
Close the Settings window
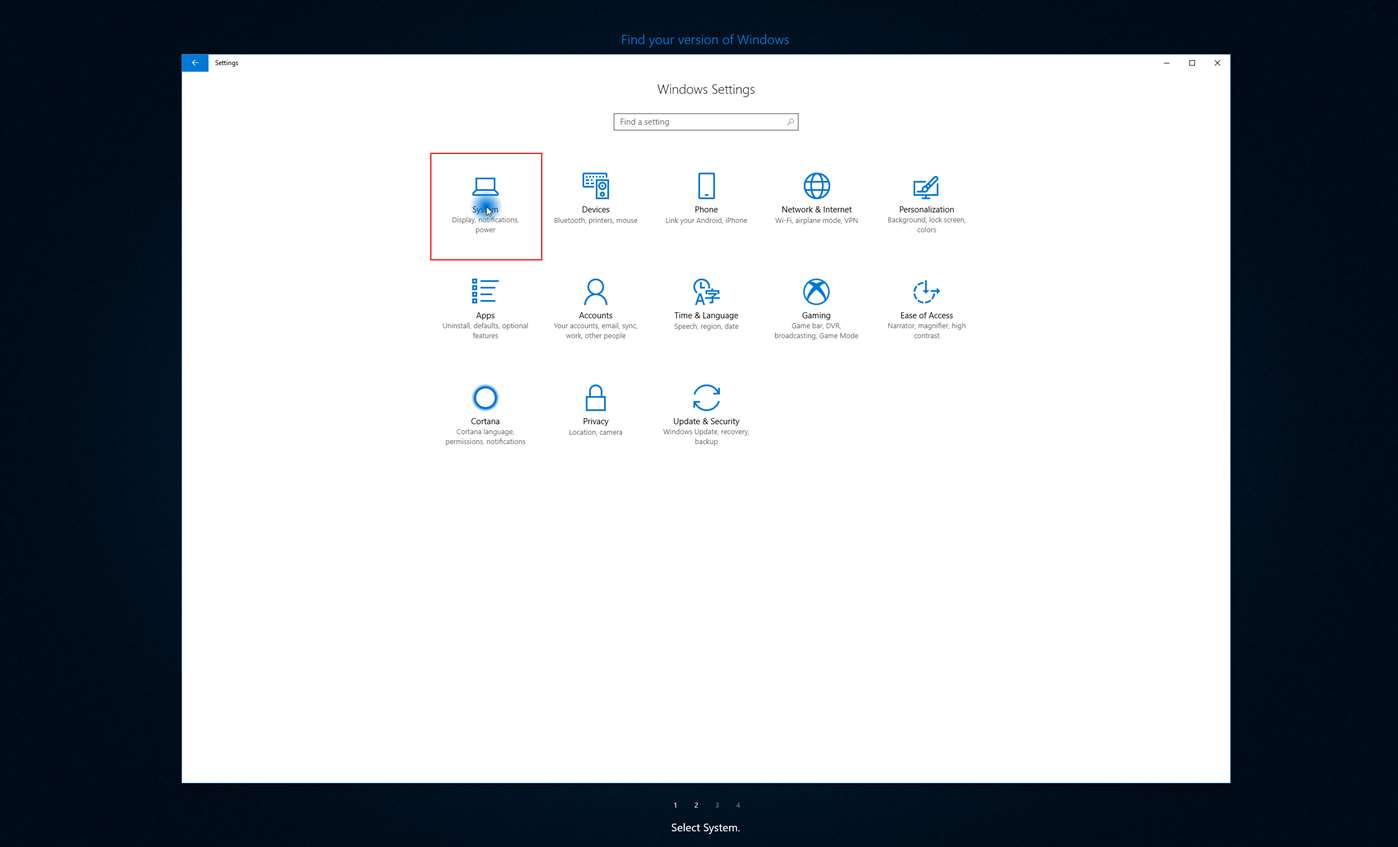(1217, 63)
